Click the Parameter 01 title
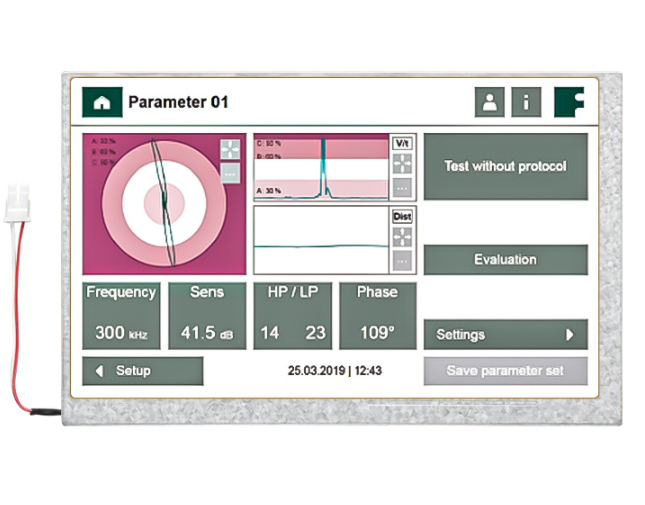The height and width of the screenshot is (505, 645). click(178, 102)
